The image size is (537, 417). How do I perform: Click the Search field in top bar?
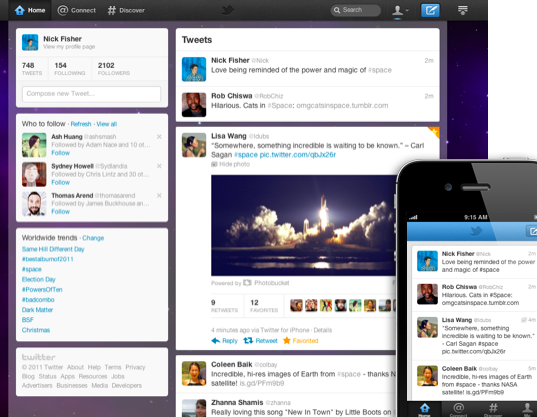pyautogui.click(x=356, y=10)
